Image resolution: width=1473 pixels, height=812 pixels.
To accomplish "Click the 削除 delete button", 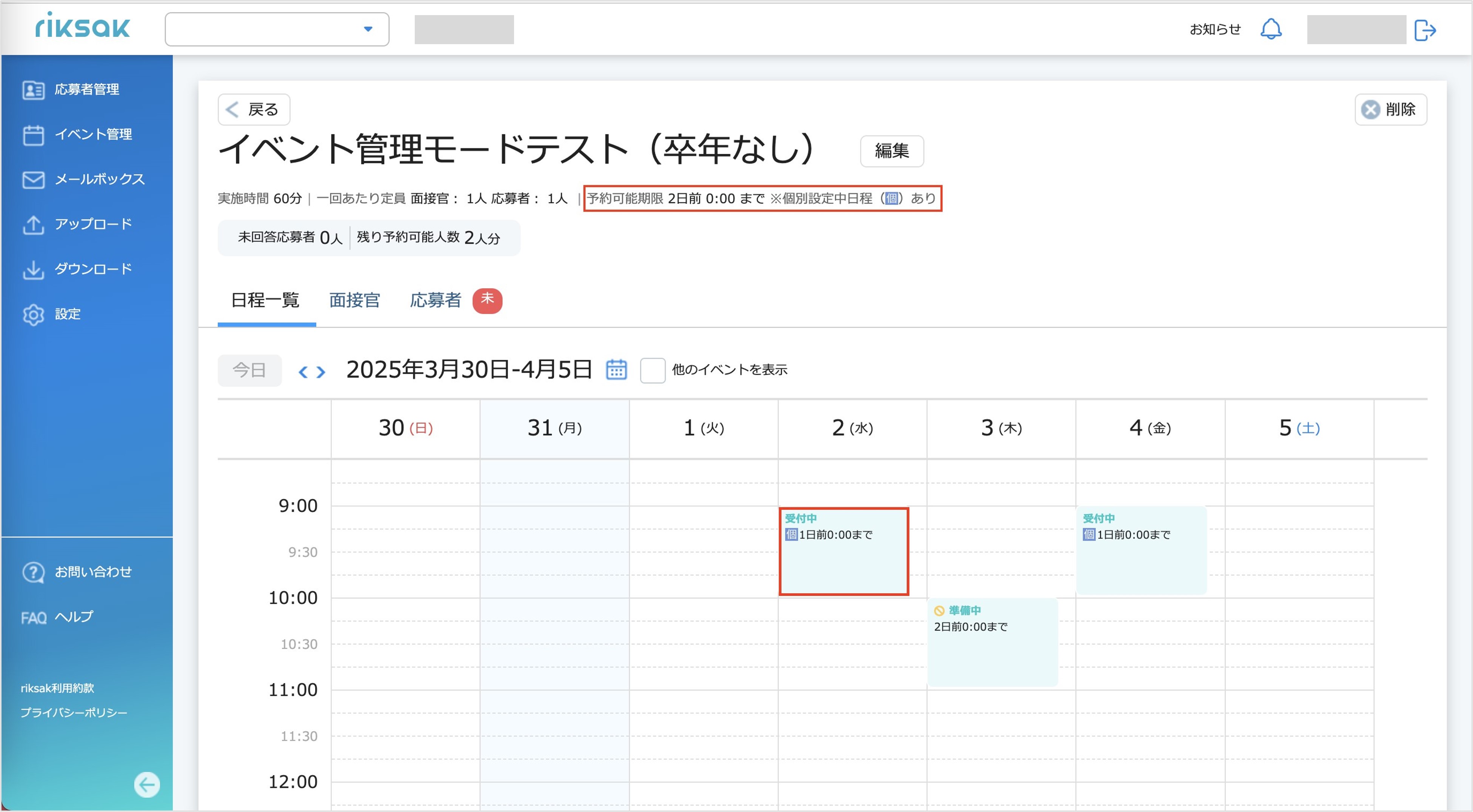I will point(1391,109).
